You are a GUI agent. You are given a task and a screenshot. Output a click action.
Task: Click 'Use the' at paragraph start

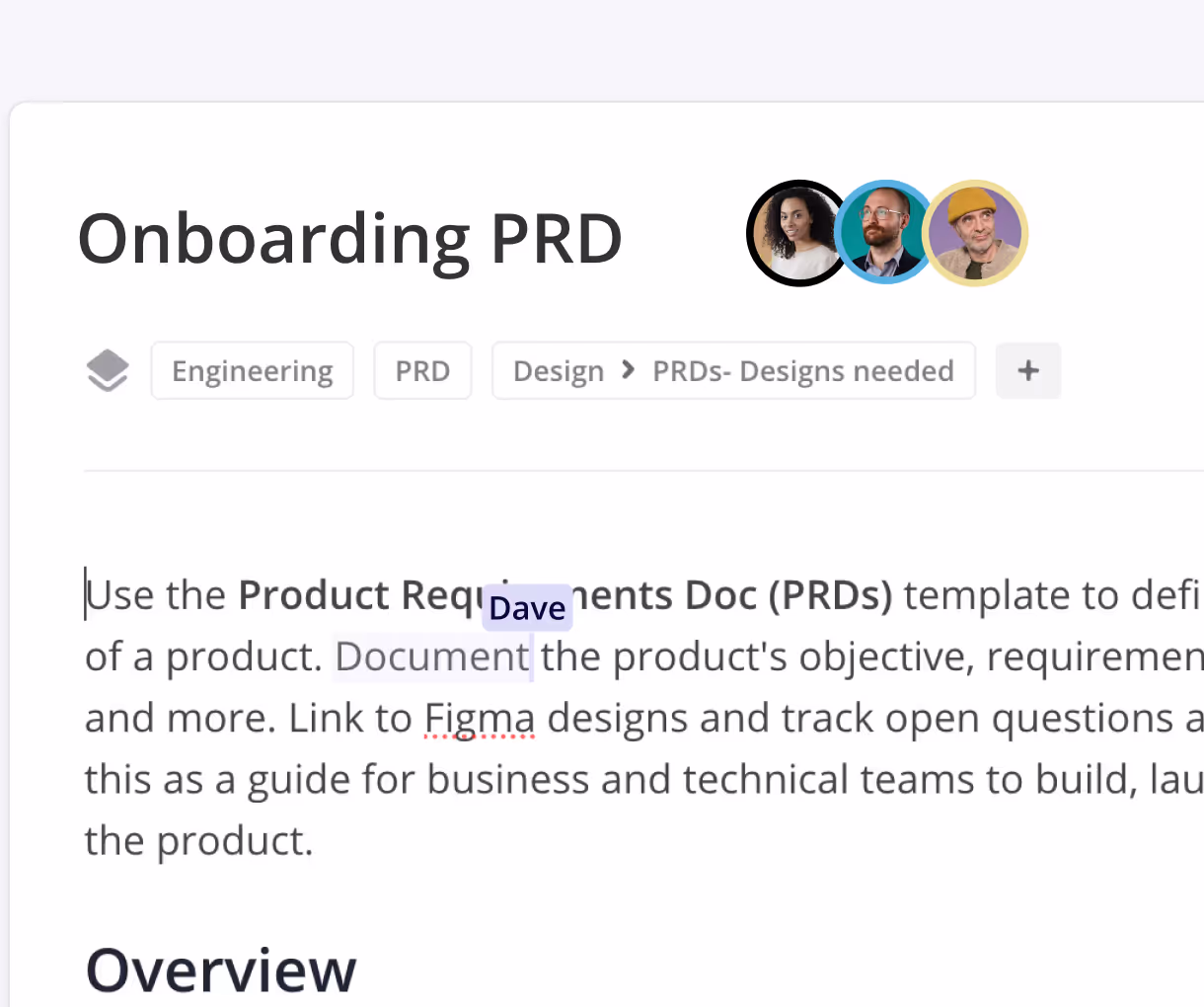[156, 595]
